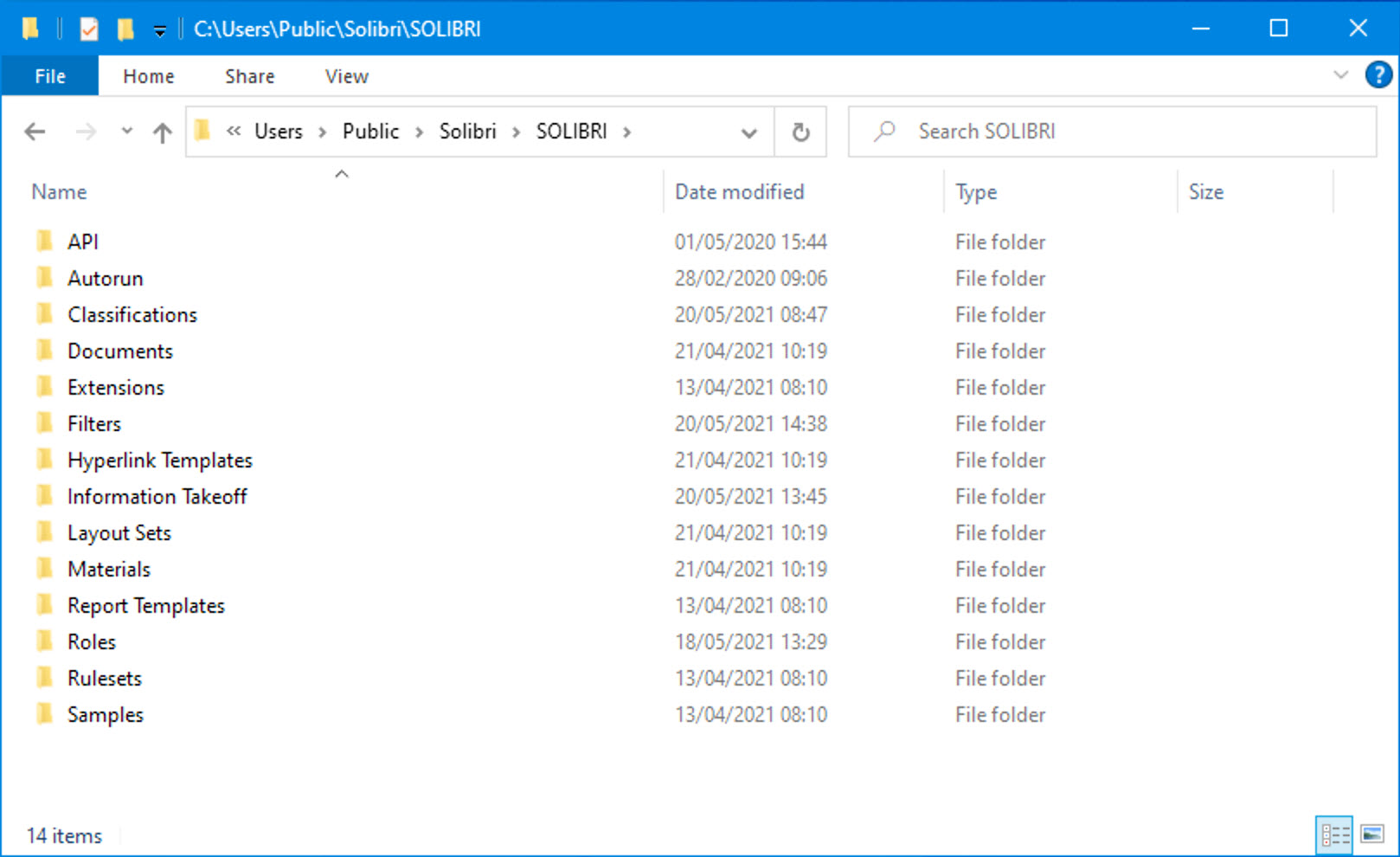Select the Materials folder icon
Image resolution: width=1400 pixels, height=857 pixels.
pos(44,569)
